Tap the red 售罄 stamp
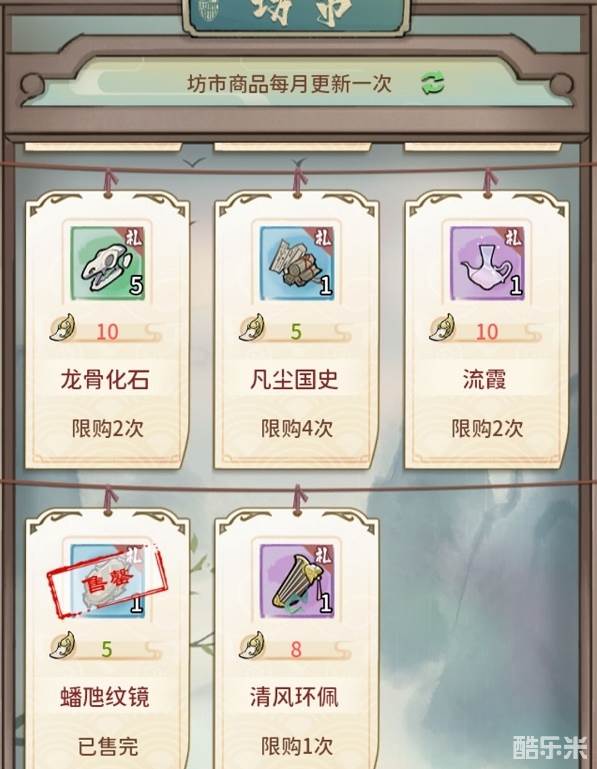Screen dimensions: 597x769 tap(107, 581)
